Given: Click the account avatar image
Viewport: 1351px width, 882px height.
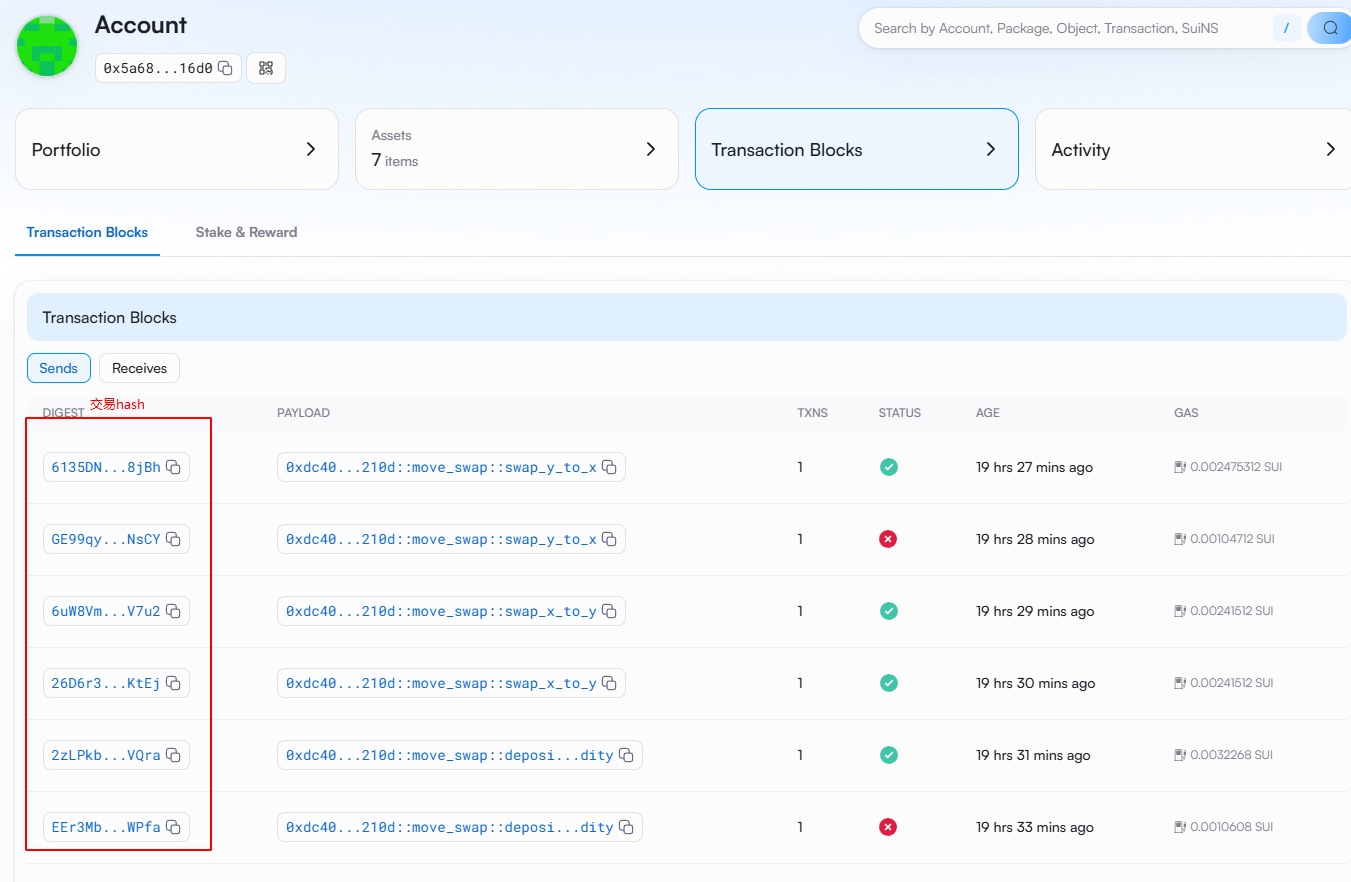Looking at the screenshot, I should click(47, 46).
